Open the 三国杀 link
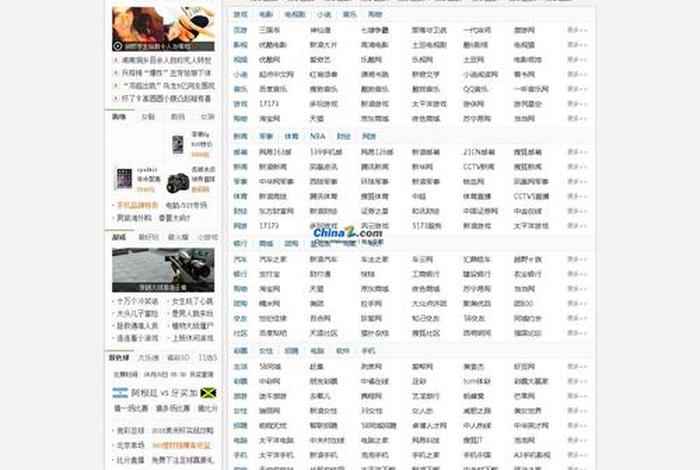Screen dimensions: 700x470 [270, 30]
